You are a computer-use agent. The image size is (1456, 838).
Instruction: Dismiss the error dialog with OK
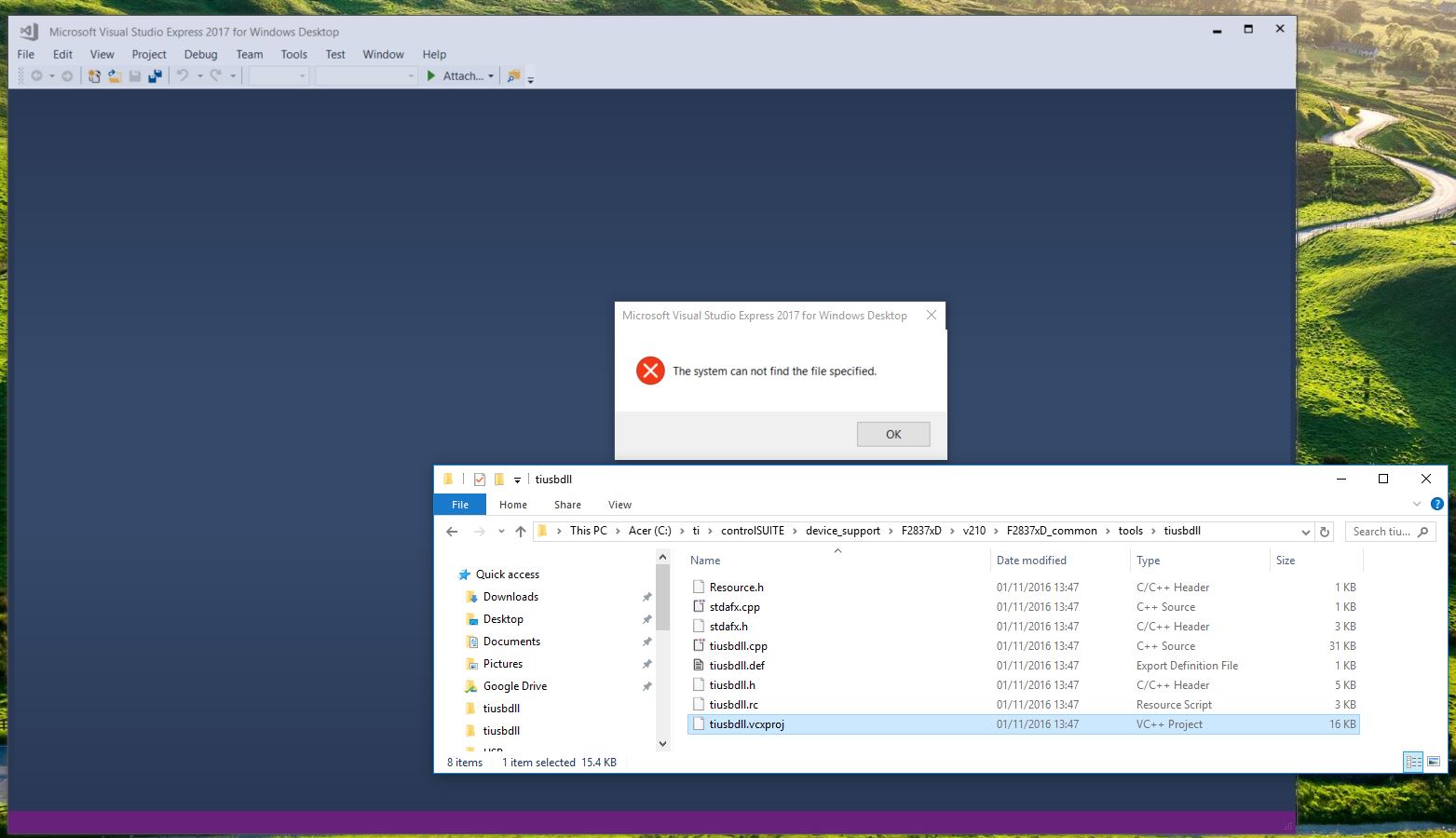[891, 434]
